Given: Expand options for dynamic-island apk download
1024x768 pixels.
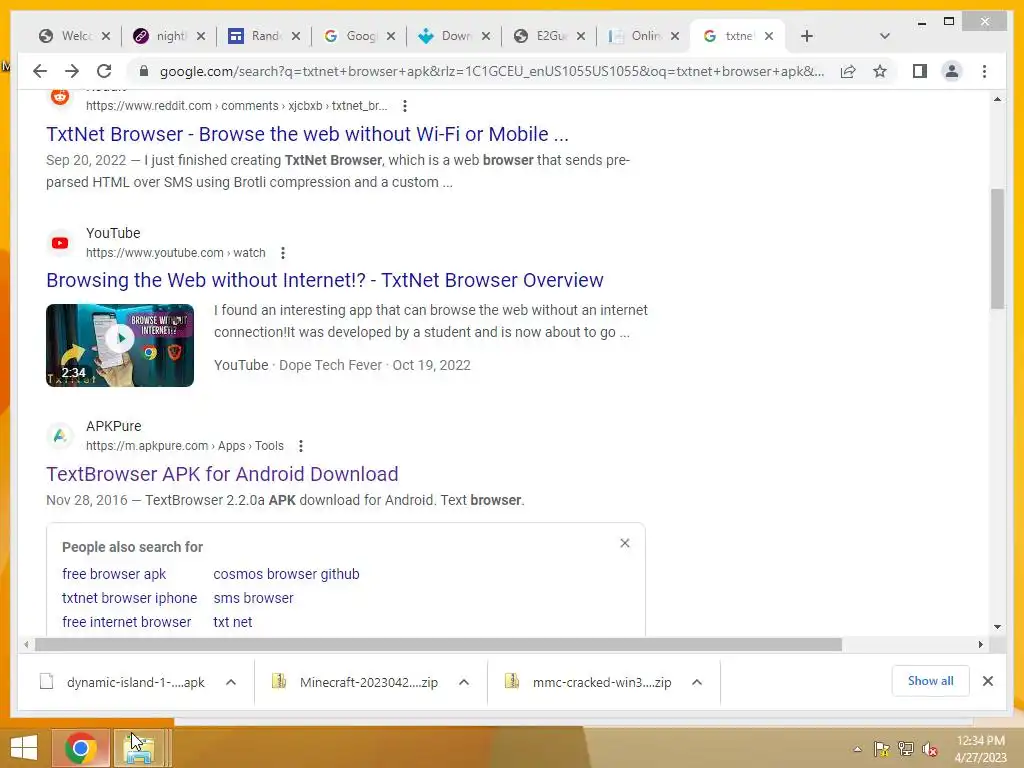Looking at the screenshot, I should [231, 682].
